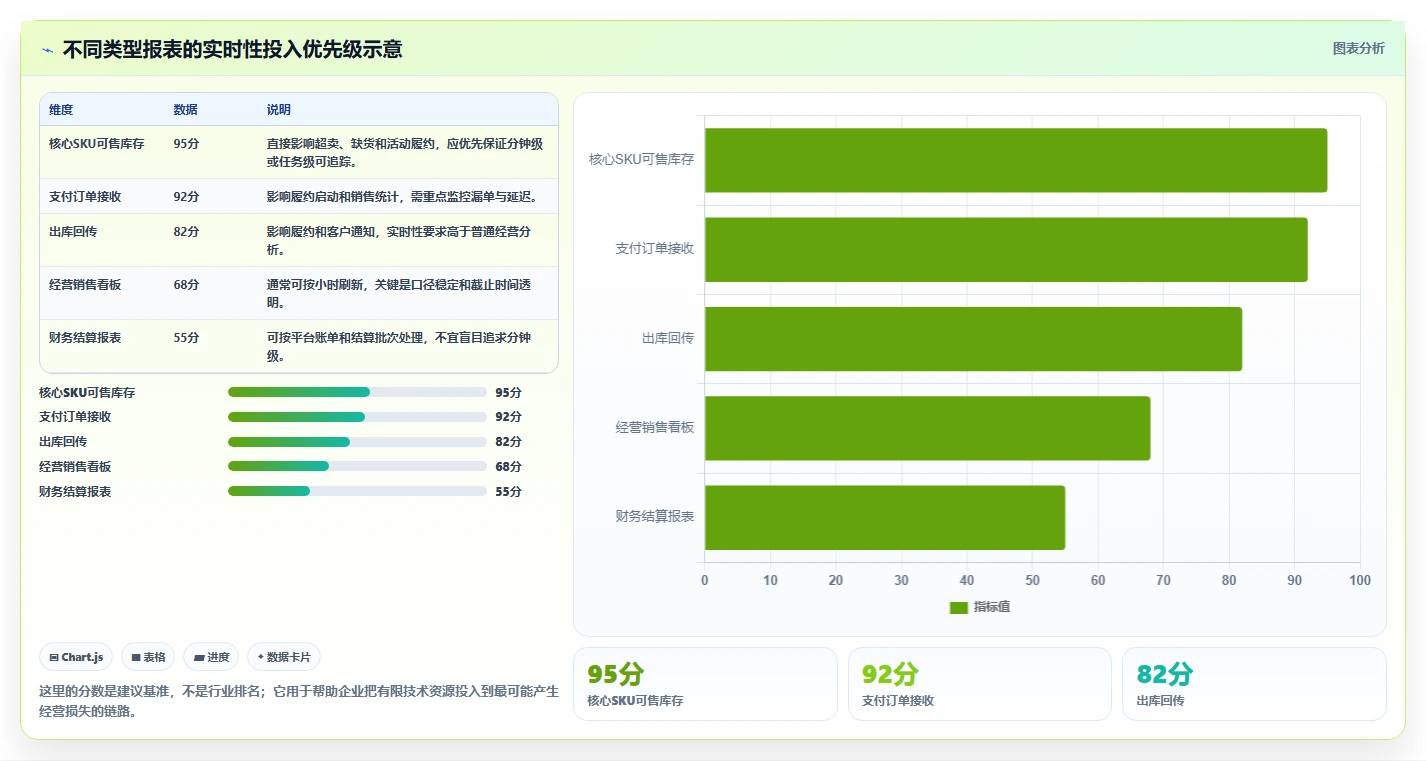The height and width of the screenshot is (761, 1426).
Task: Open the 92分 支付订单接收 data card
Action: tap(980, 684)
